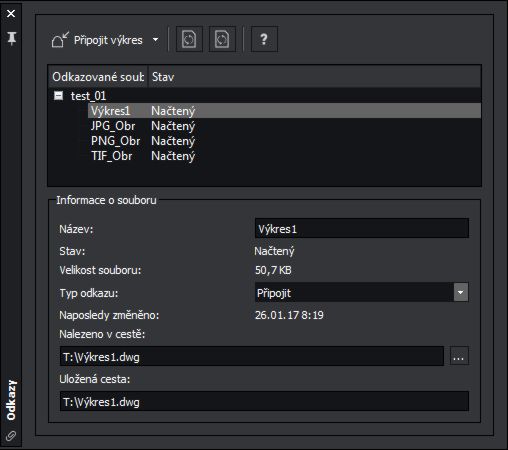508x450 pixels.
Task: Toggle the pin icon for auto-hide
Action: [x=11, y=38]
